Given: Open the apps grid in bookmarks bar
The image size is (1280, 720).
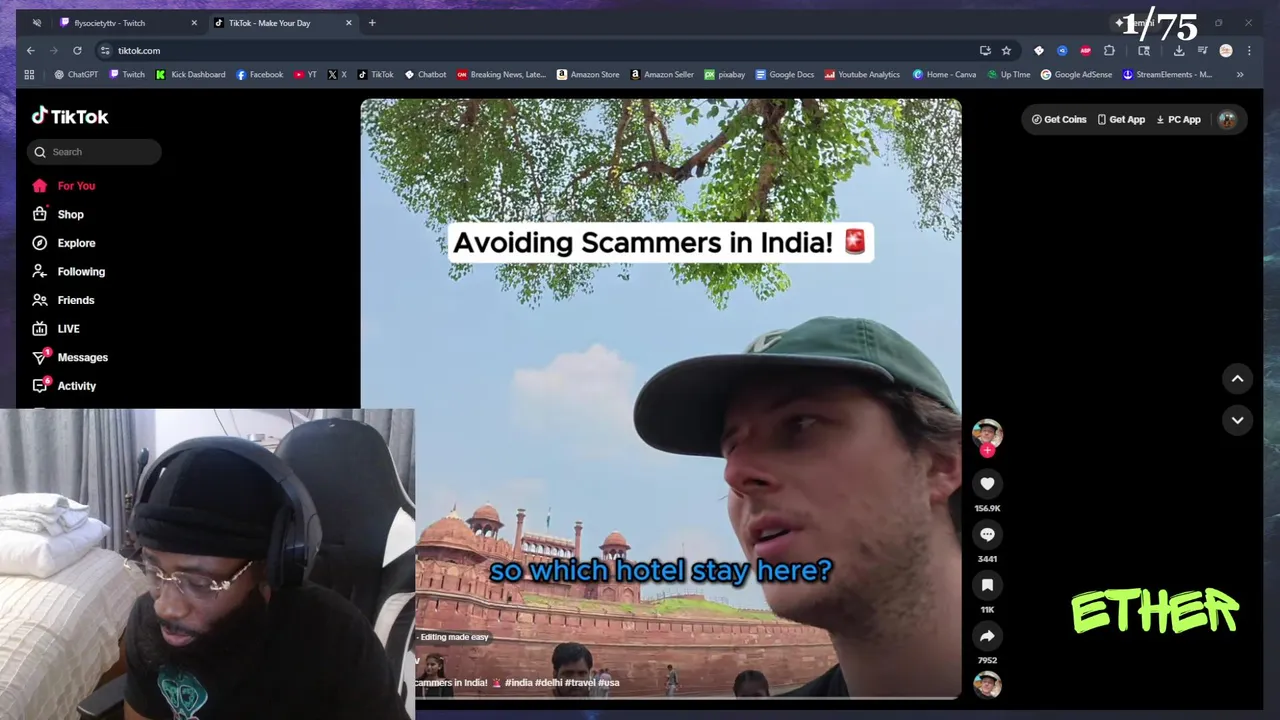Looking at the screenshot, I should (29, 75).
